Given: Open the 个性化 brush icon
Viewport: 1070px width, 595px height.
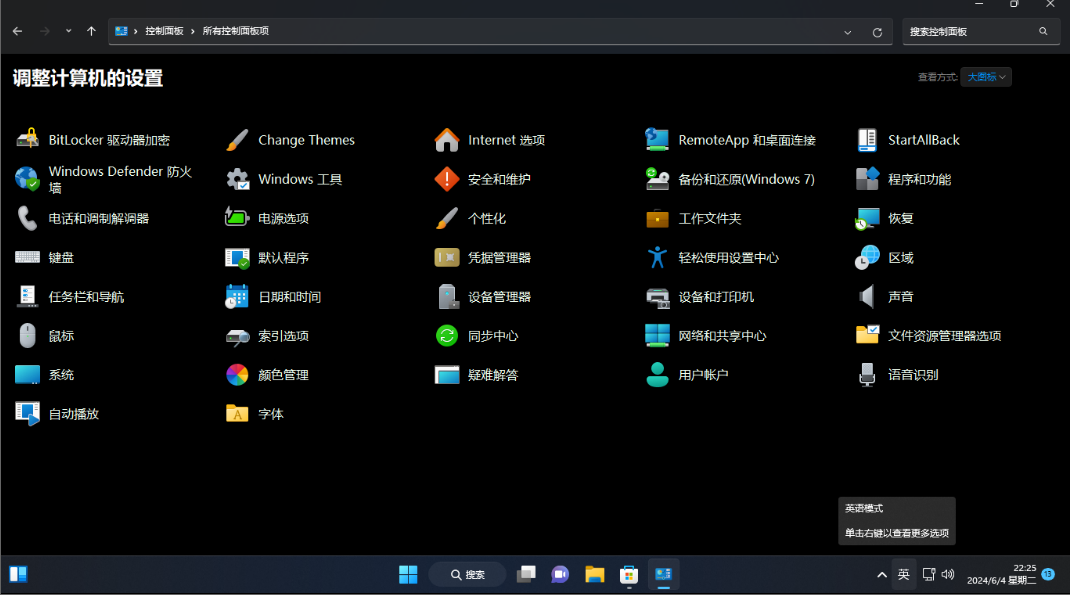Looking at the screenshot, I should (447, 218).
